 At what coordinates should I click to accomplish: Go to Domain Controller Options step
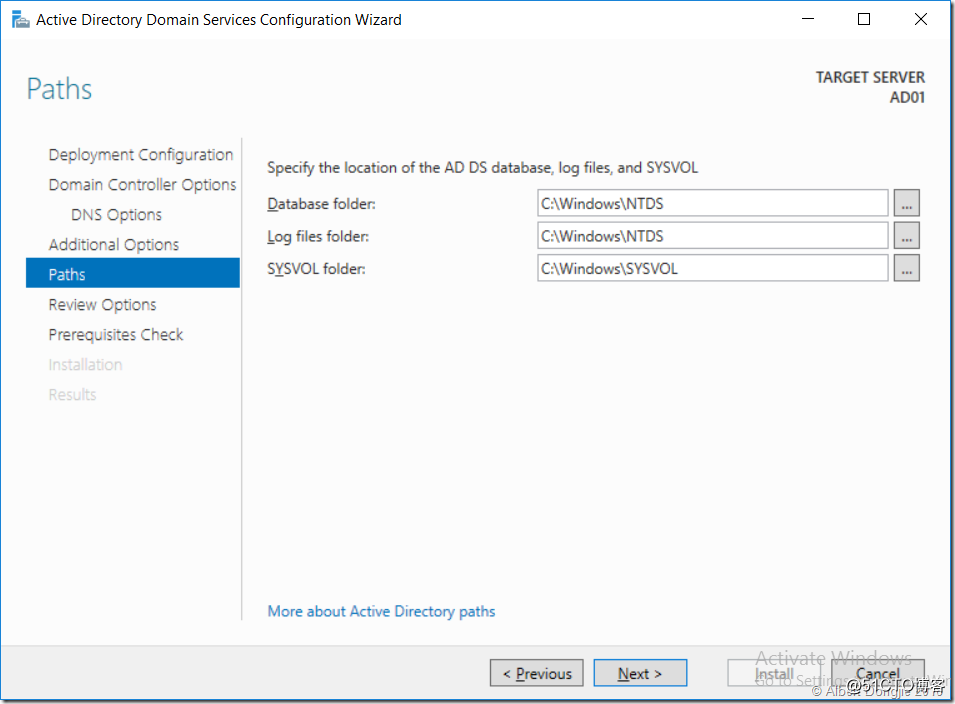(142, 185)
